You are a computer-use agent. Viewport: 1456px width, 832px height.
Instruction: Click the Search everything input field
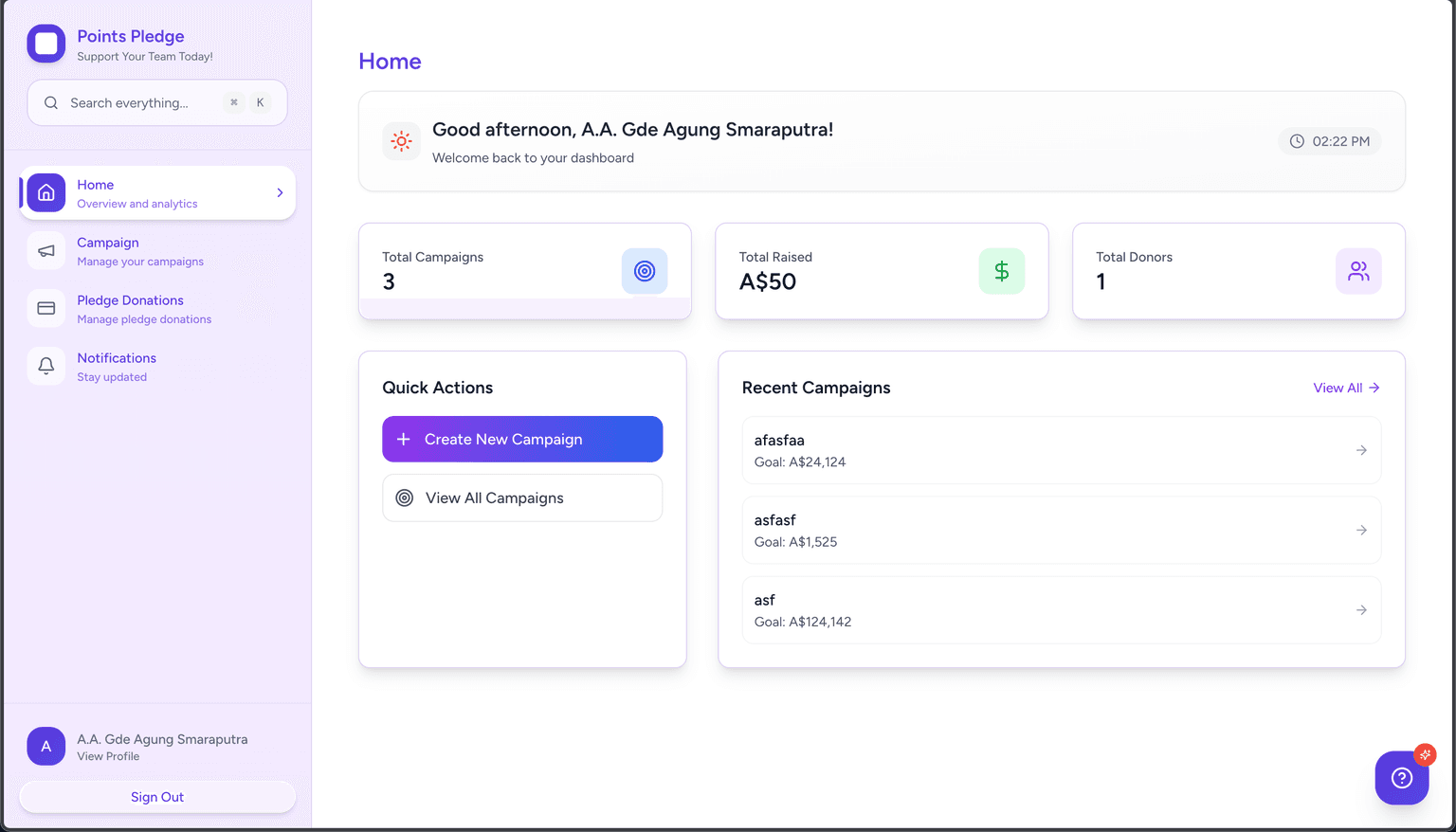[x=142, y=103]
